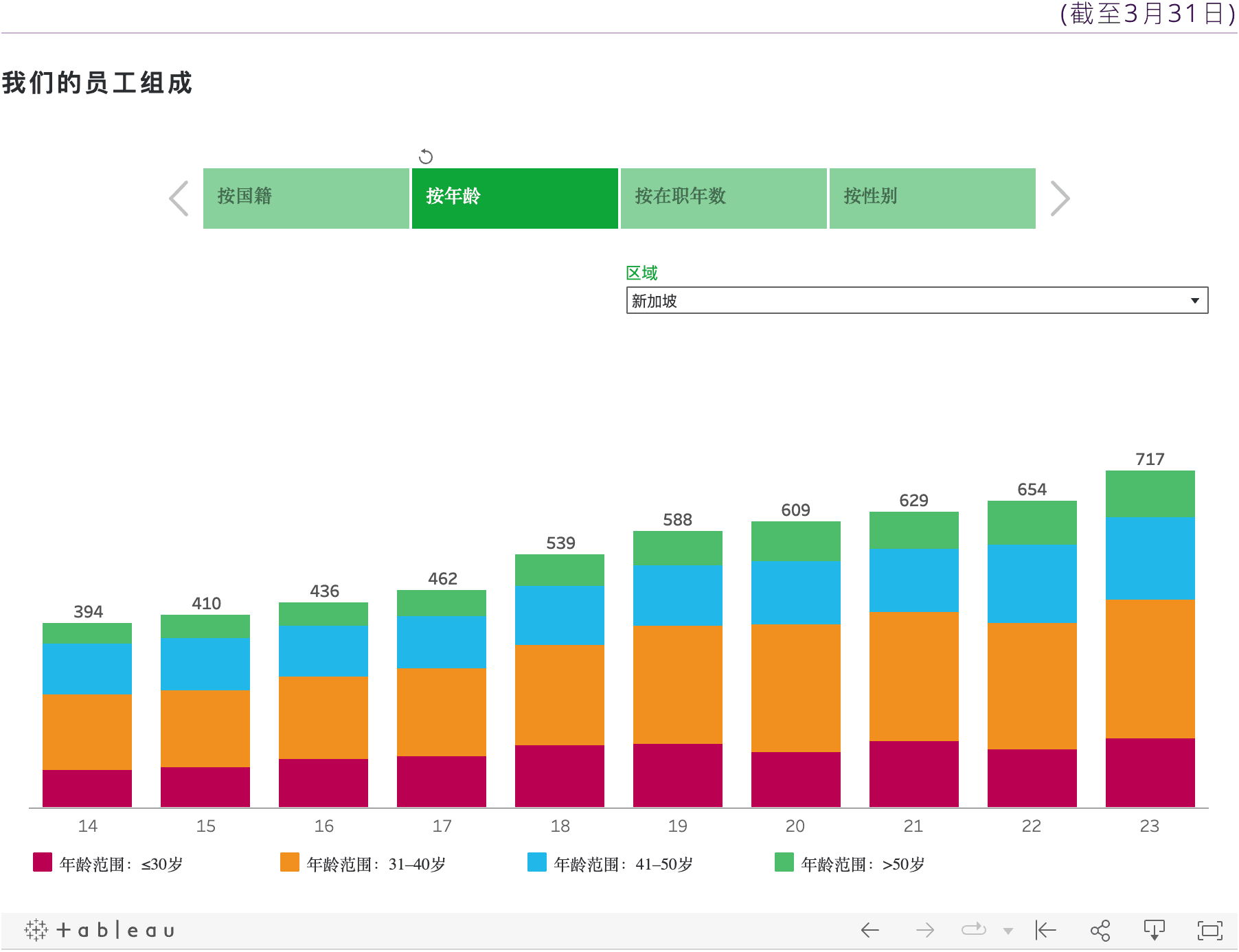Click the 区域 filter label
The image size is (1239, 952).
pos(642,273)
